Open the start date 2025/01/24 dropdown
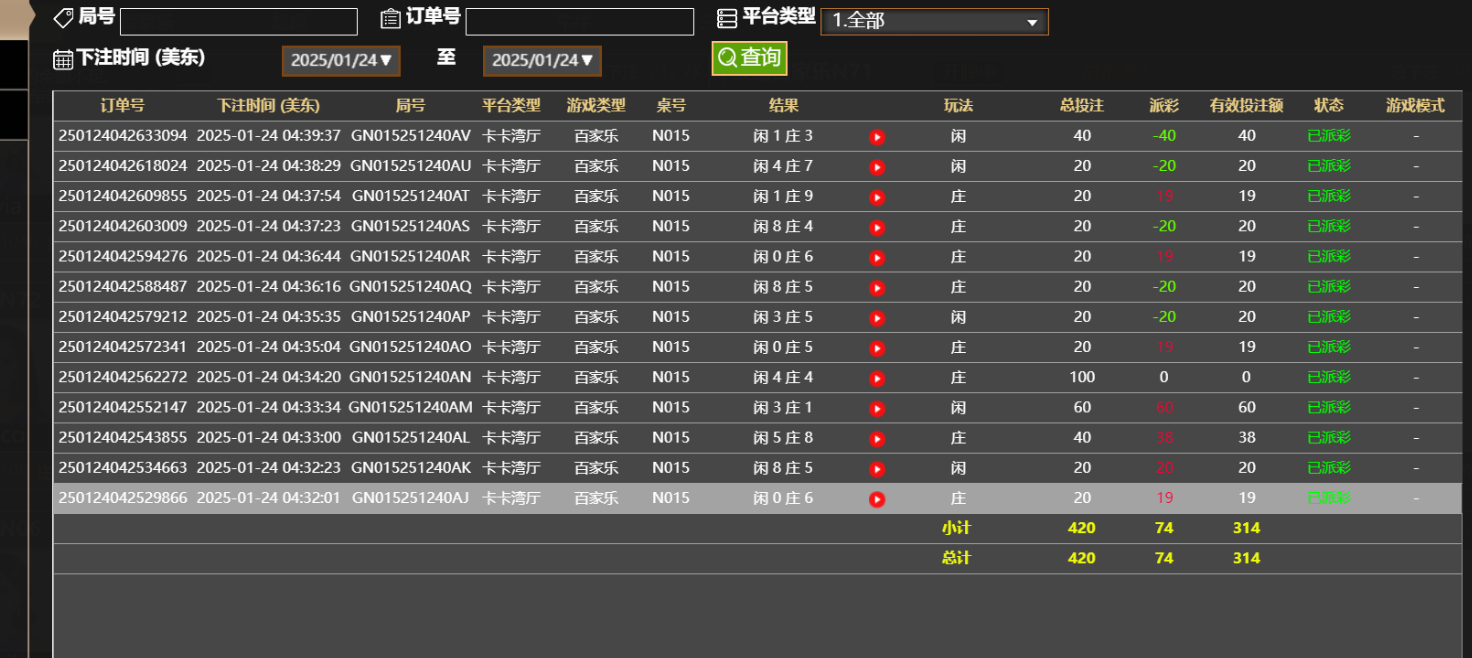The width and height of the screenshot is (1472, 658). pos(340,60)
